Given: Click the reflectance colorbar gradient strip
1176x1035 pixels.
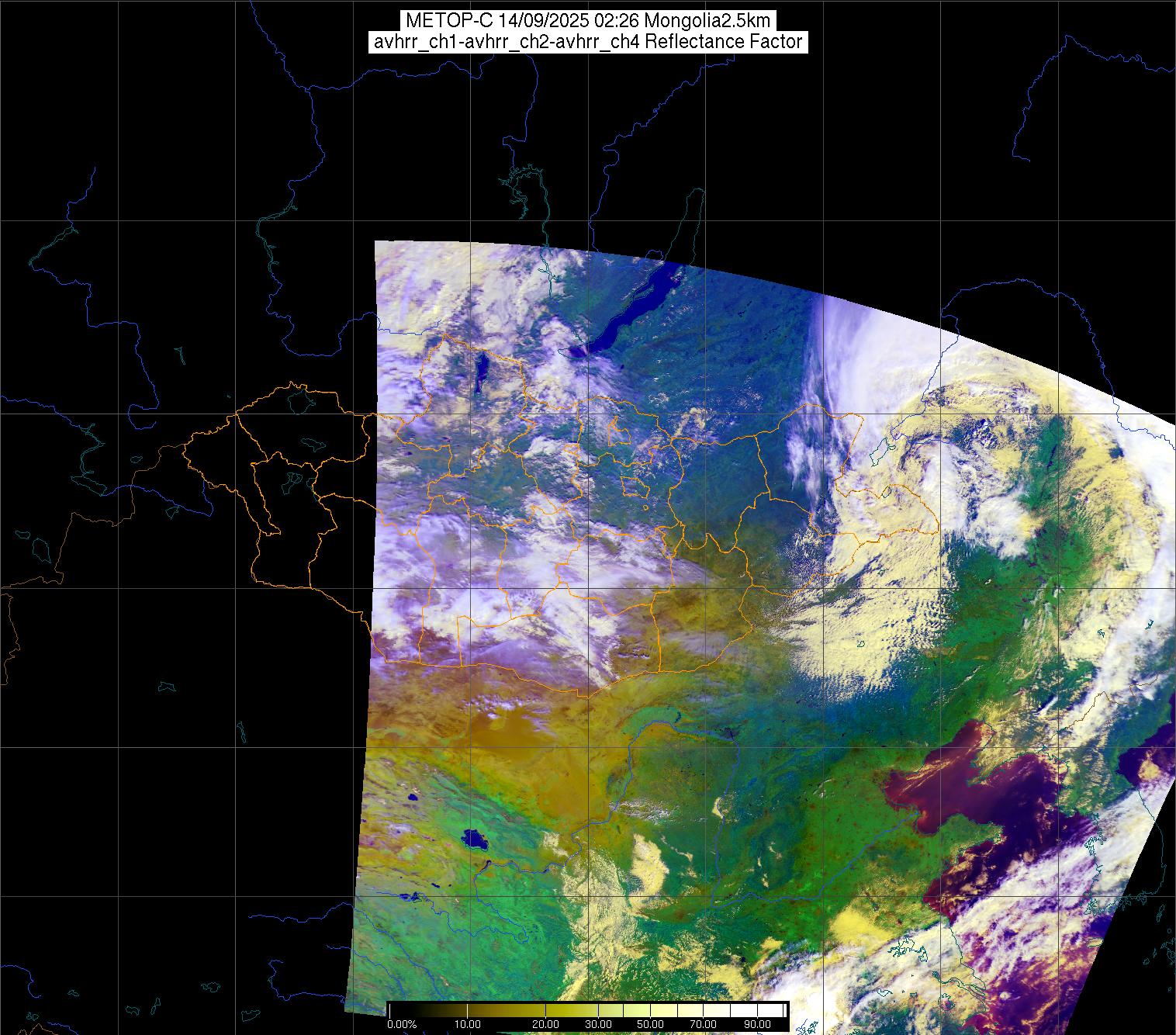Looking at the screenshot, I should (x=587, y=1010).
